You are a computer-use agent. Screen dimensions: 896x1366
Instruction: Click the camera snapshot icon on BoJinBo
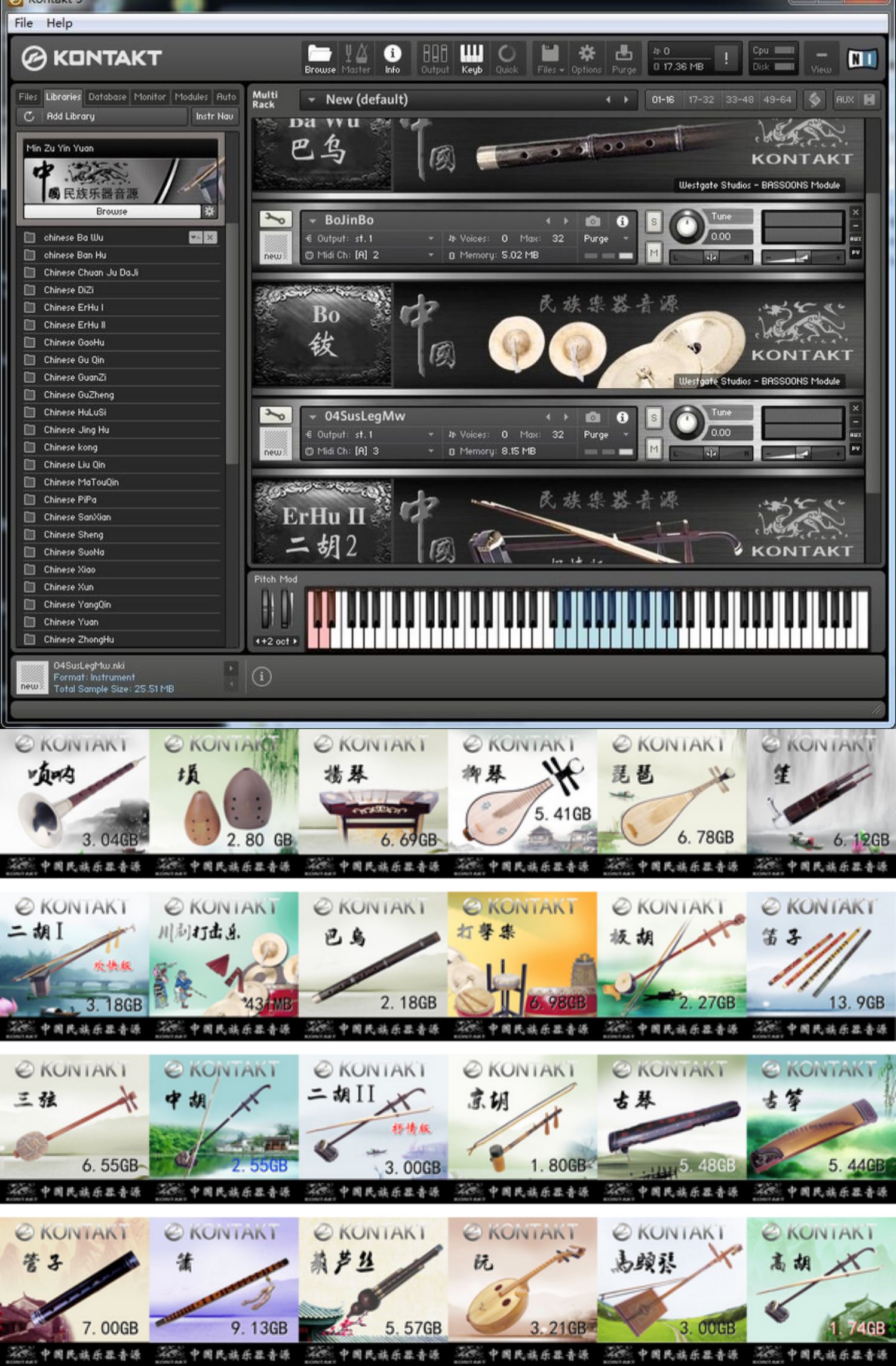pos(592,221)
